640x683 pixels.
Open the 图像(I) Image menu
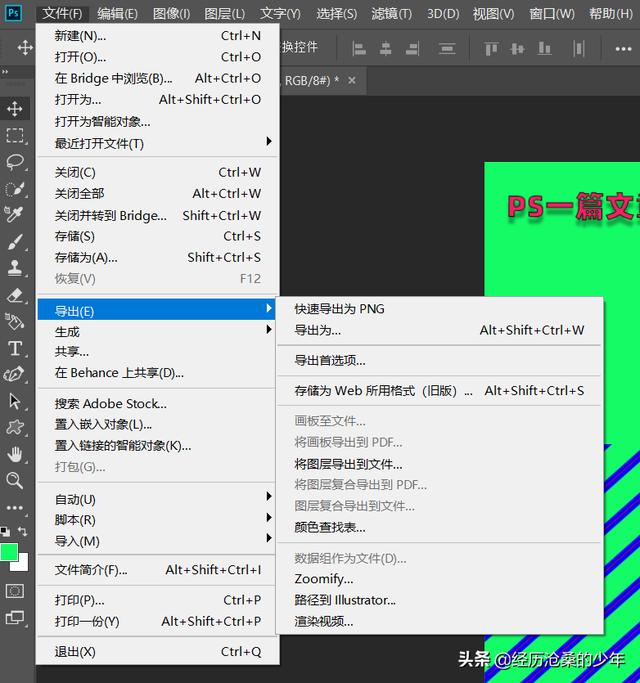pyautogui.click(x=171, y=14)
